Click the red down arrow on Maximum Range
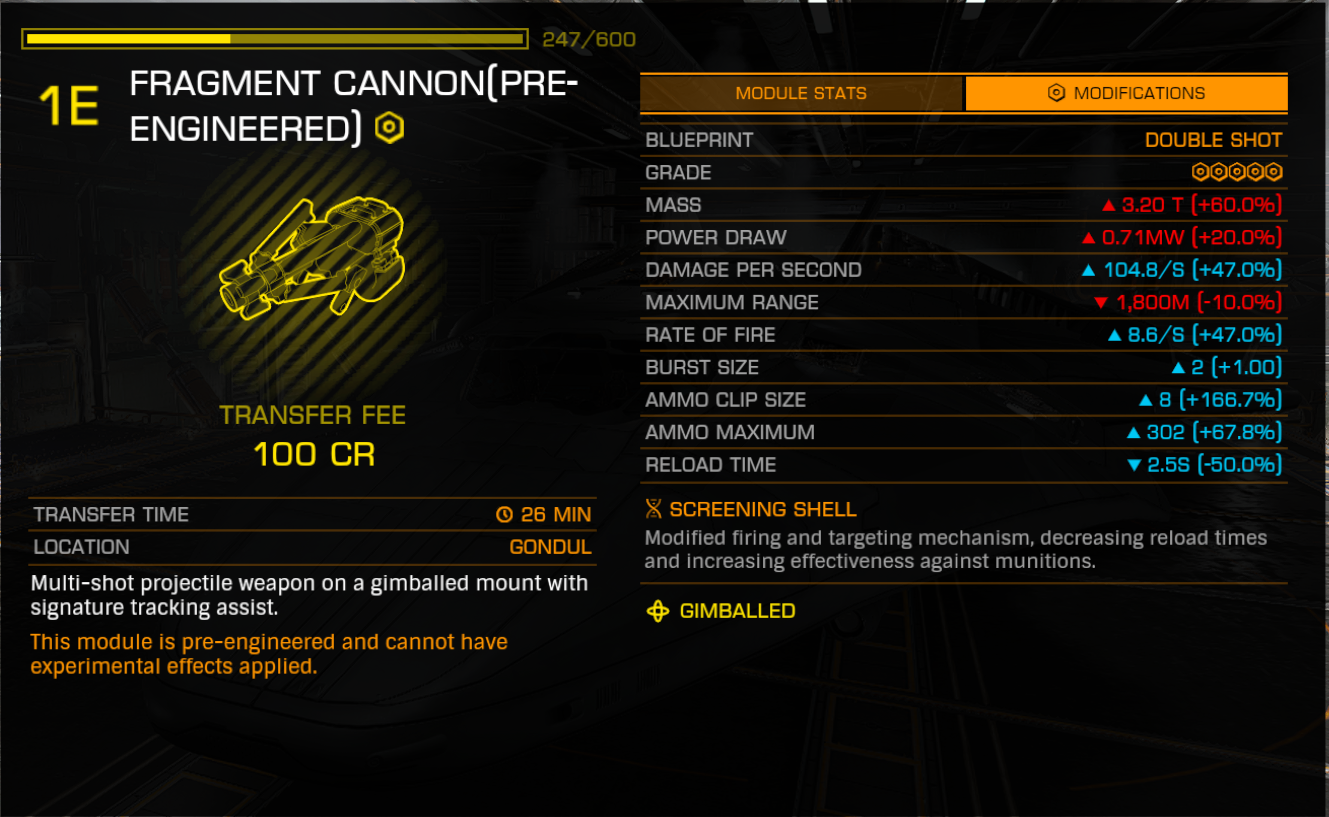Image resolution: width=1329 pixels, height=817 pixels. [1101, 302]
